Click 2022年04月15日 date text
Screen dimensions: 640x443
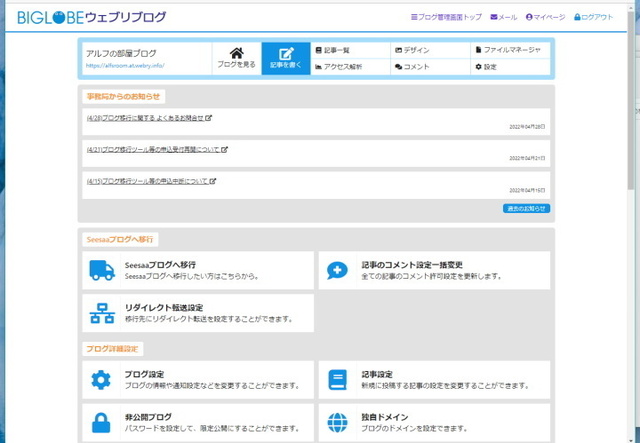click(x=527, y=190)
